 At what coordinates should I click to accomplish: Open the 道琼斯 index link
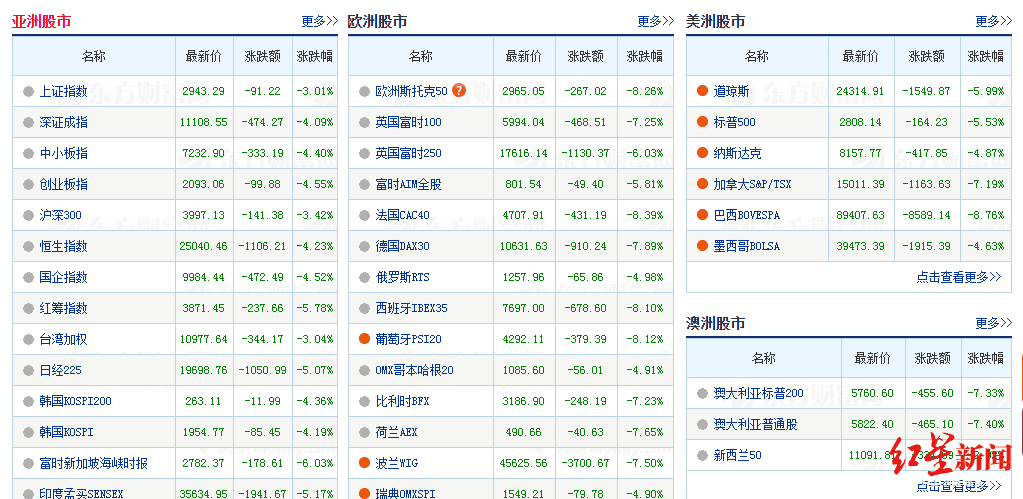point(731,91)
